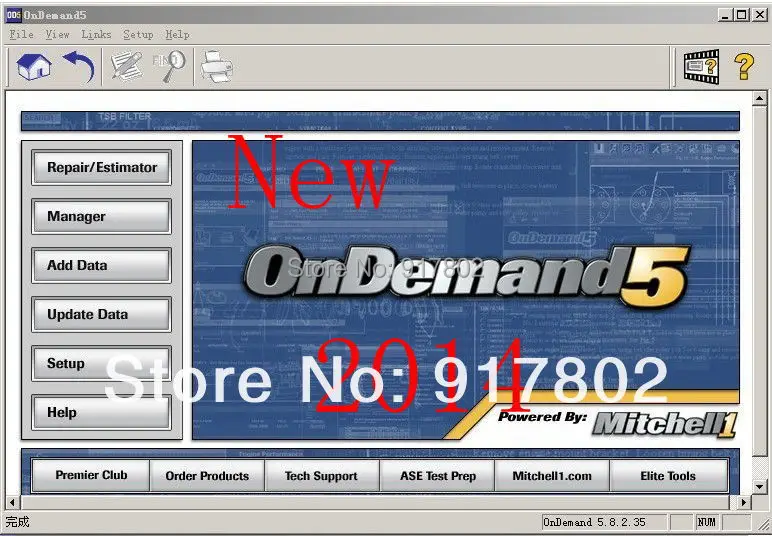
Task: Go to Home with the house icon
Action: [x=33, y=66]
